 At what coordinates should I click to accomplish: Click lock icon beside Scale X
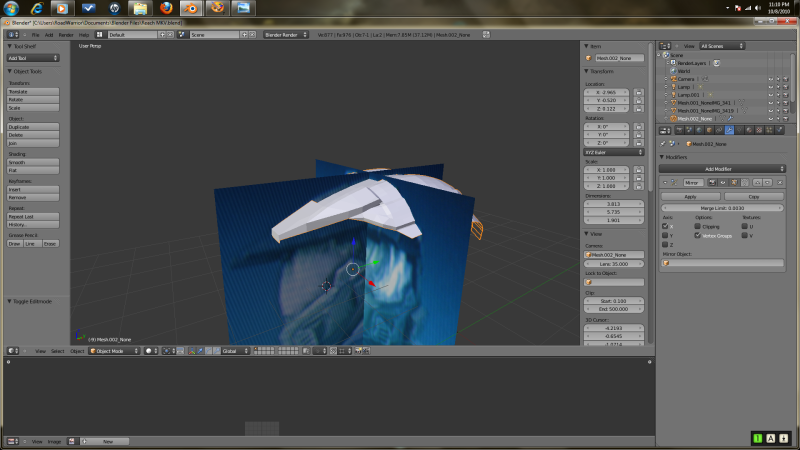point(638,169)
